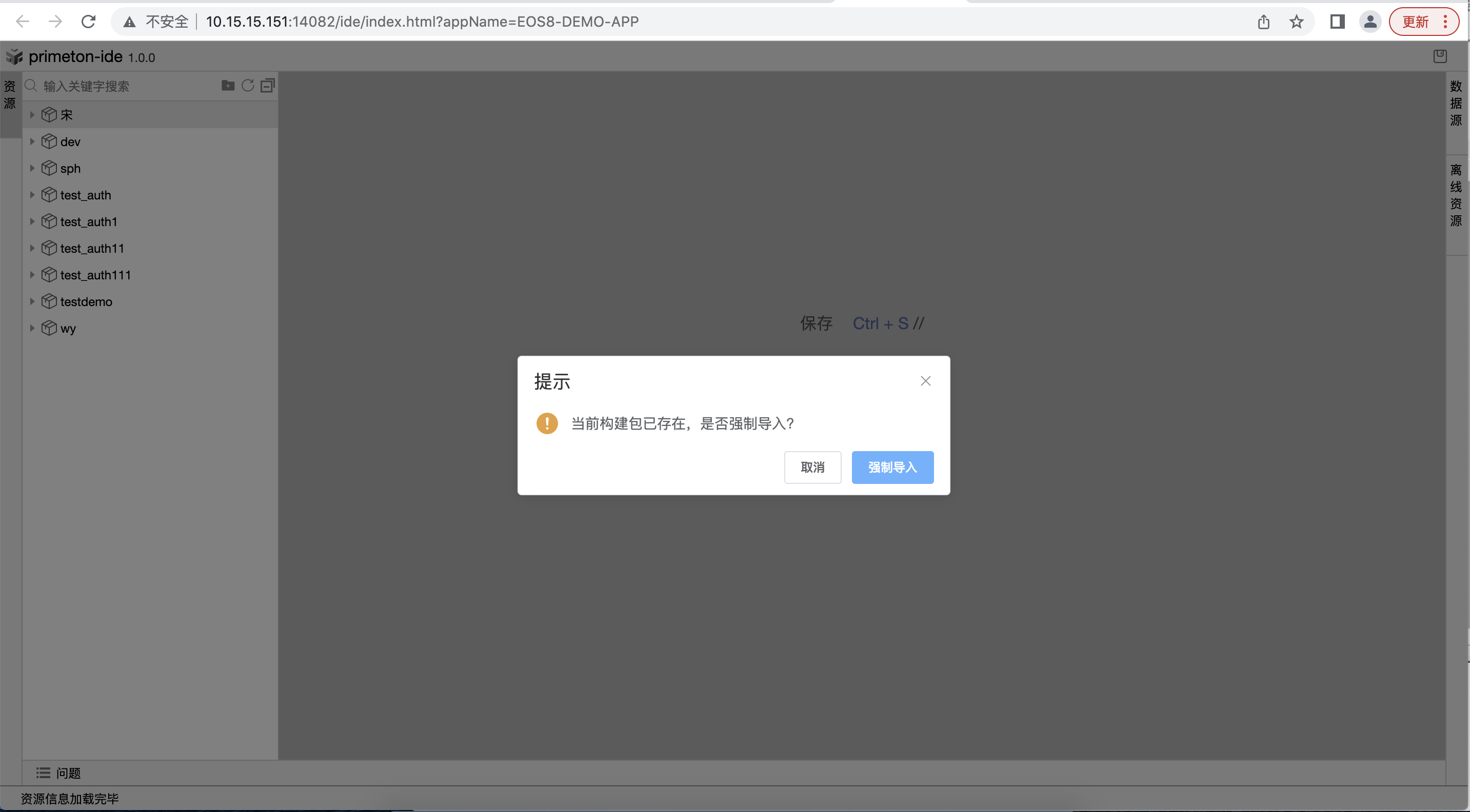1470x812 pixels.
Task: Select the wy label in tree
Action: coord(68,329)
